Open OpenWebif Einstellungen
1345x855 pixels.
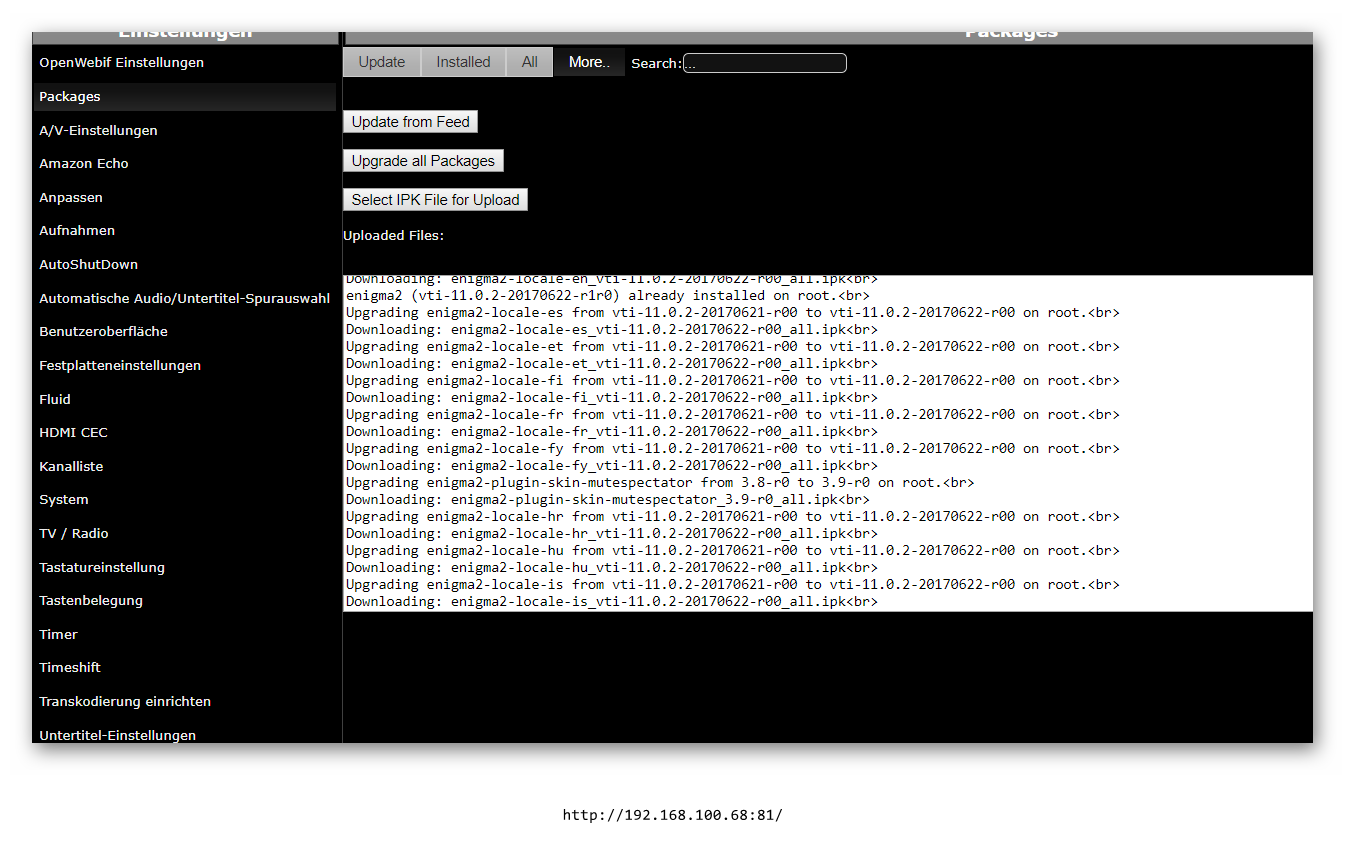[121, 62]
